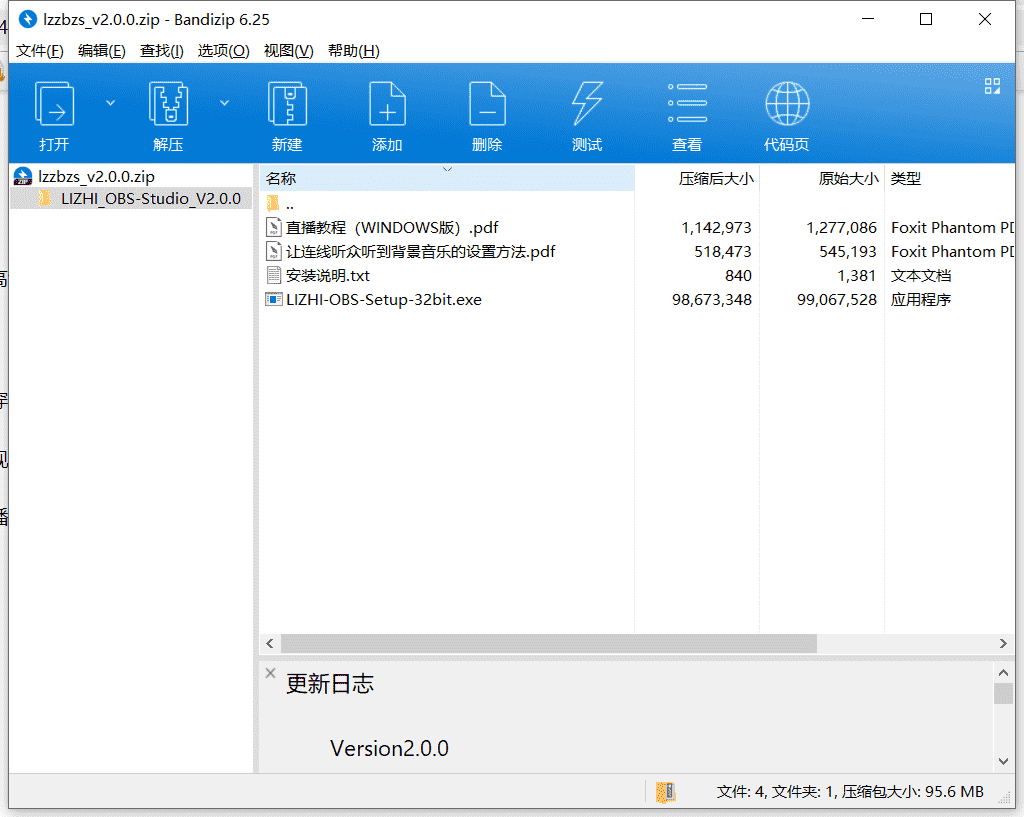Click the horizontal scrollbar left arrow

tap(270, 643)
